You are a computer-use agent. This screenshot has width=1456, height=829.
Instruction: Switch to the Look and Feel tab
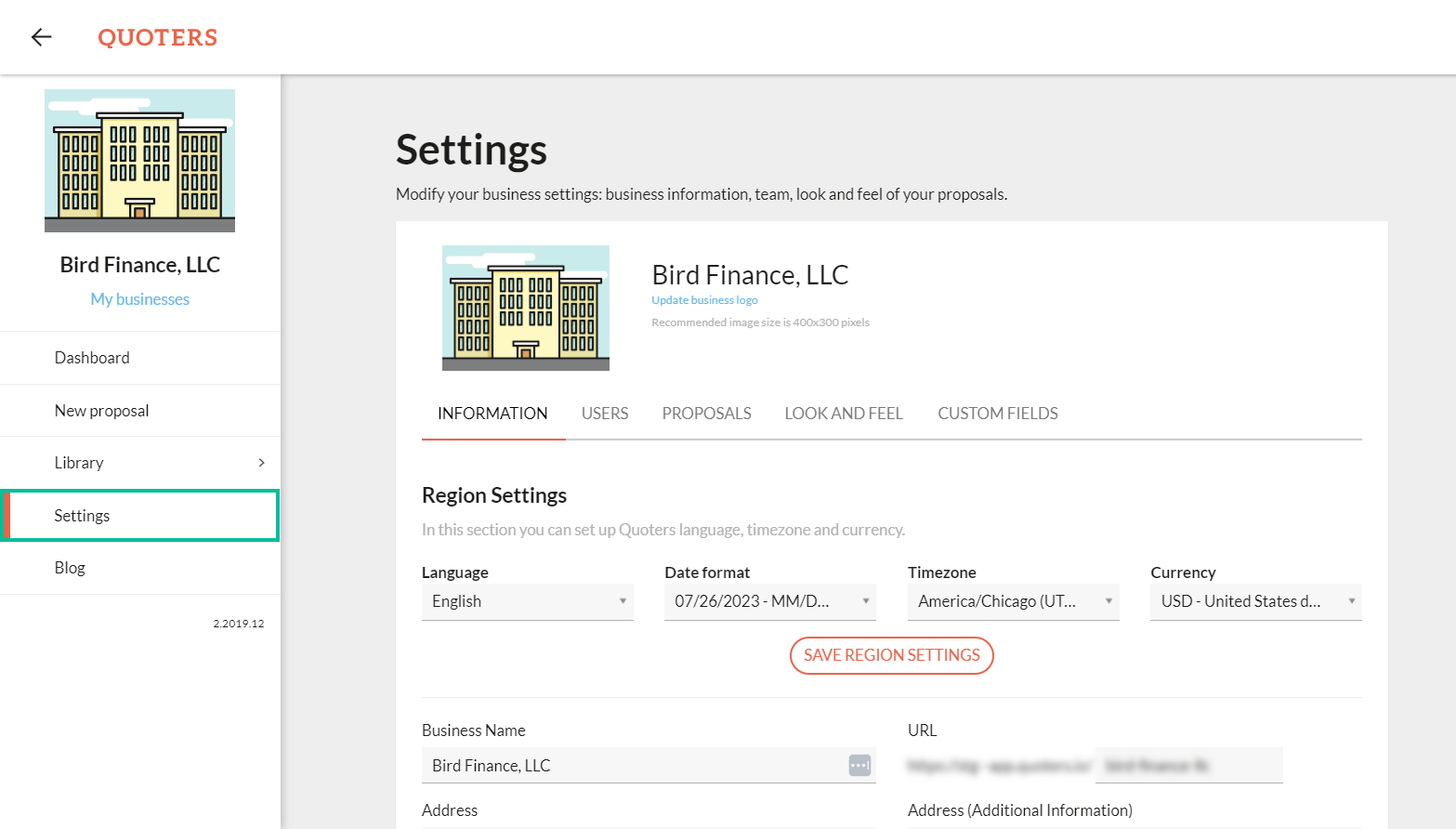(x=844, y=414)
